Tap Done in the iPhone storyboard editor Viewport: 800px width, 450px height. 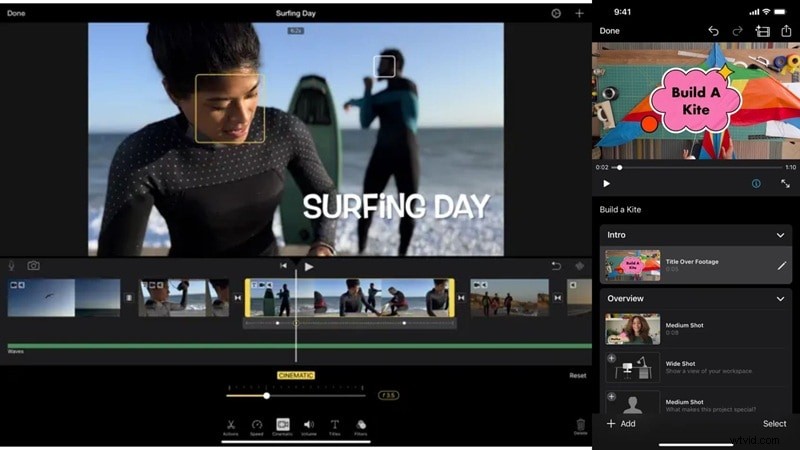pyautogui.click(x=609, y=31)
